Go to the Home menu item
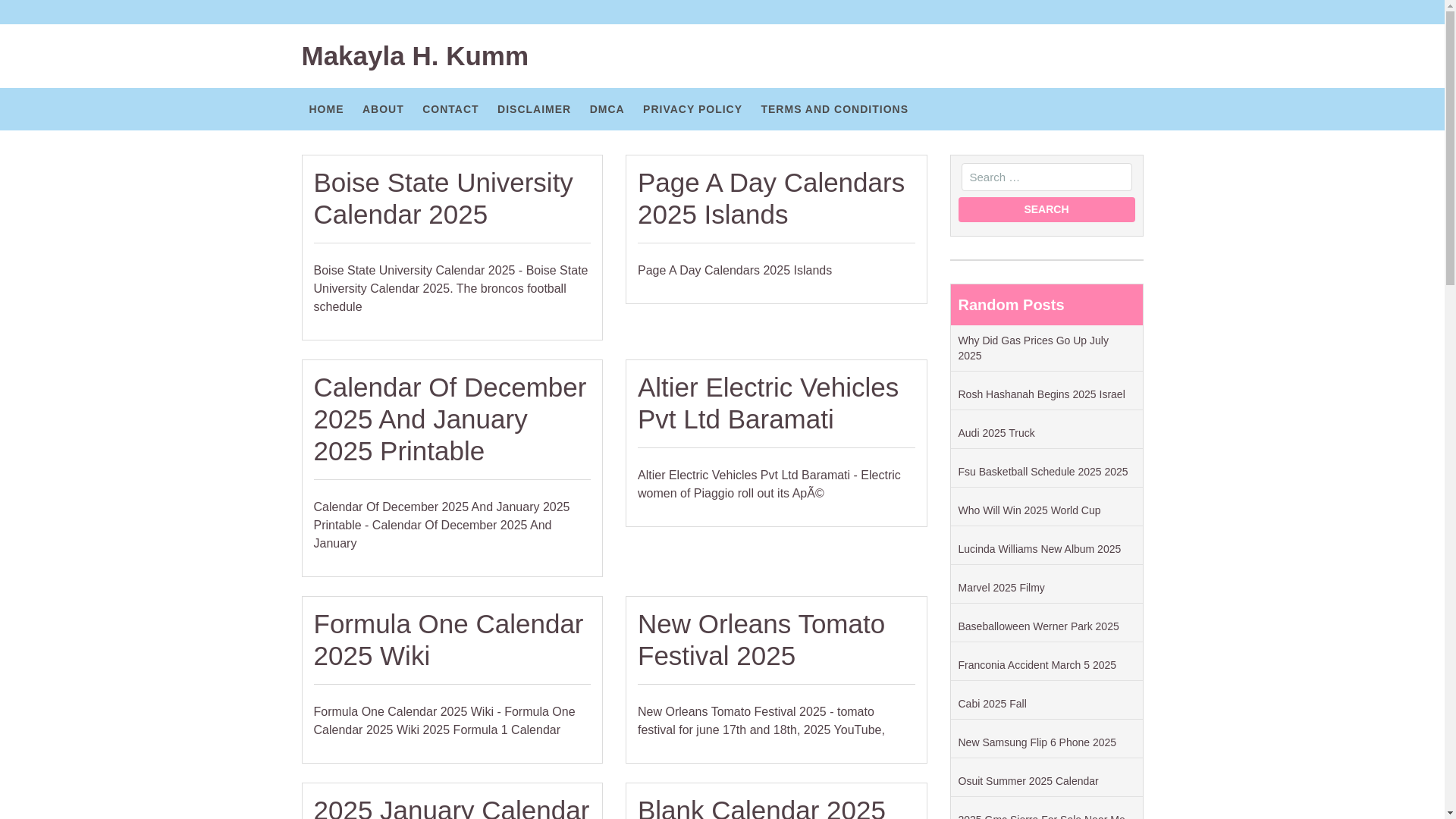The image size is (1456, 819). click(x=326, y=109)
